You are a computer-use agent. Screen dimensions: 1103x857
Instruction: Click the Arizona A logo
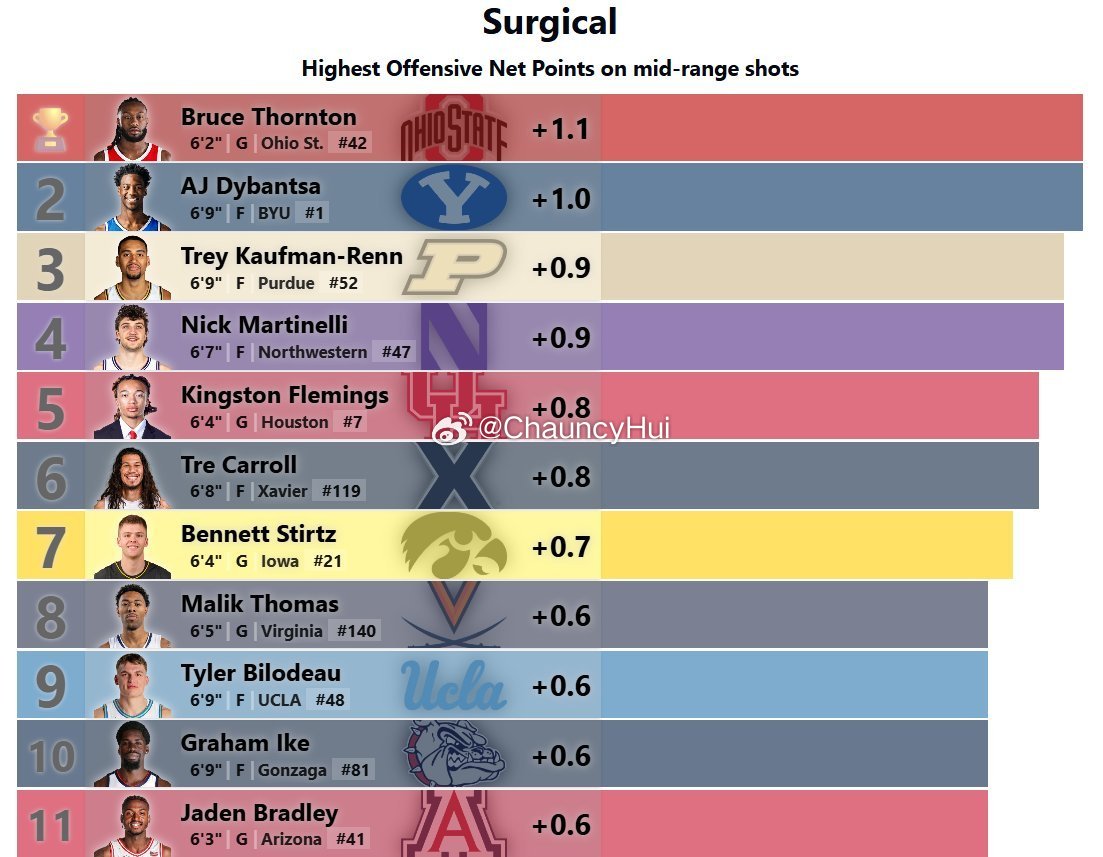tap(454, 823)
